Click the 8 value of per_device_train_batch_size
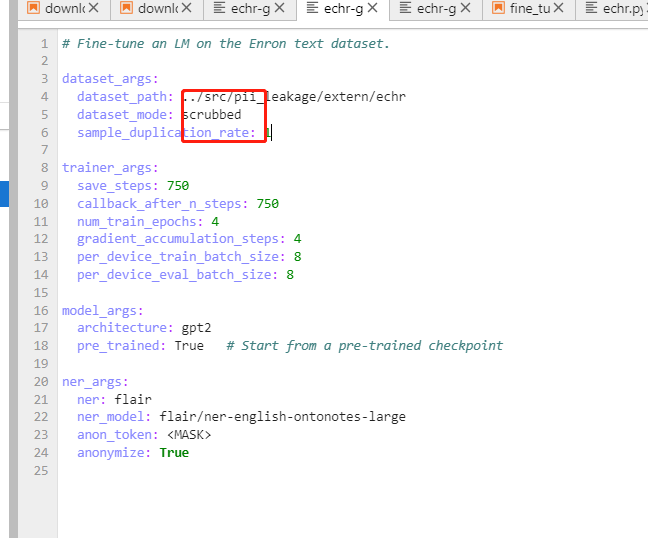Viewport: 648px width, 538px height. (297, 257)
